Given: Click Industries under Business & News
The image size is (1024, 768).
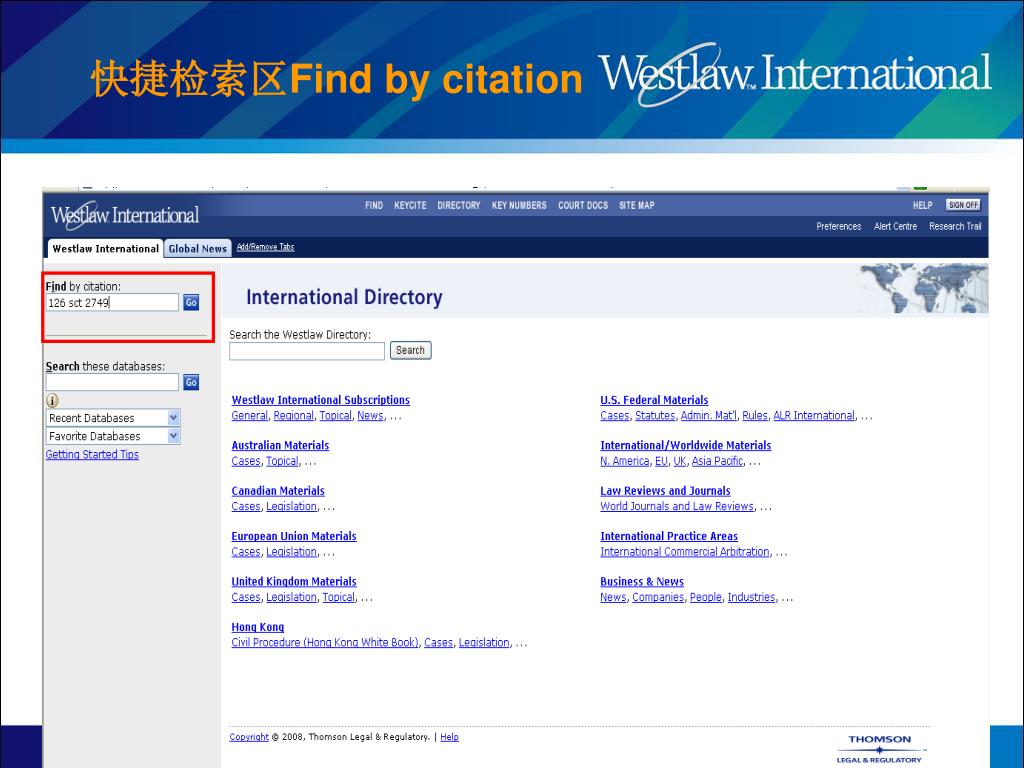Looking at the screenshot, I should [751, 597].
